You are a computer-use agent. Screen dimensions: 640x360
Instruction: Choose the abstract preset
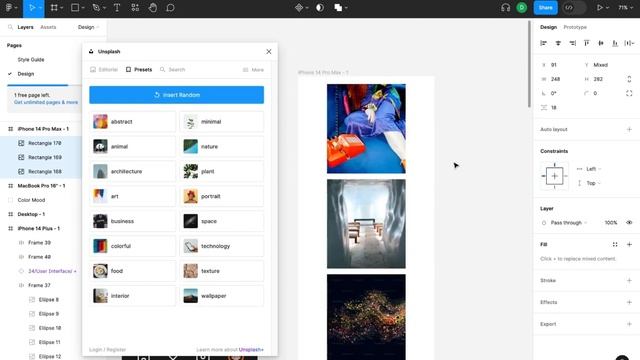(133, 122)
